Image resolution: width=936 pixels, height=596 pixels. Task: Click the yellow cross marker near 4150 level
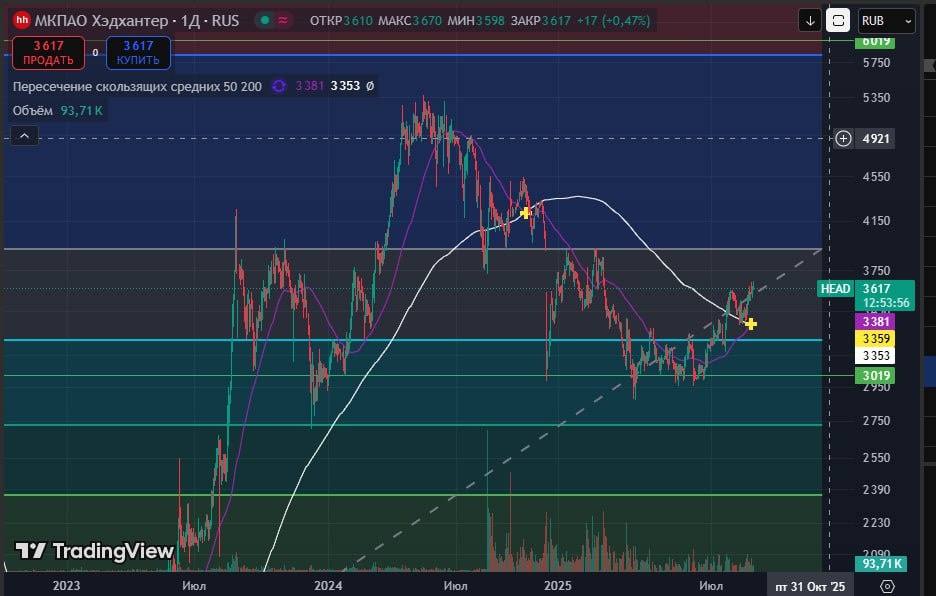coord(525,213)
